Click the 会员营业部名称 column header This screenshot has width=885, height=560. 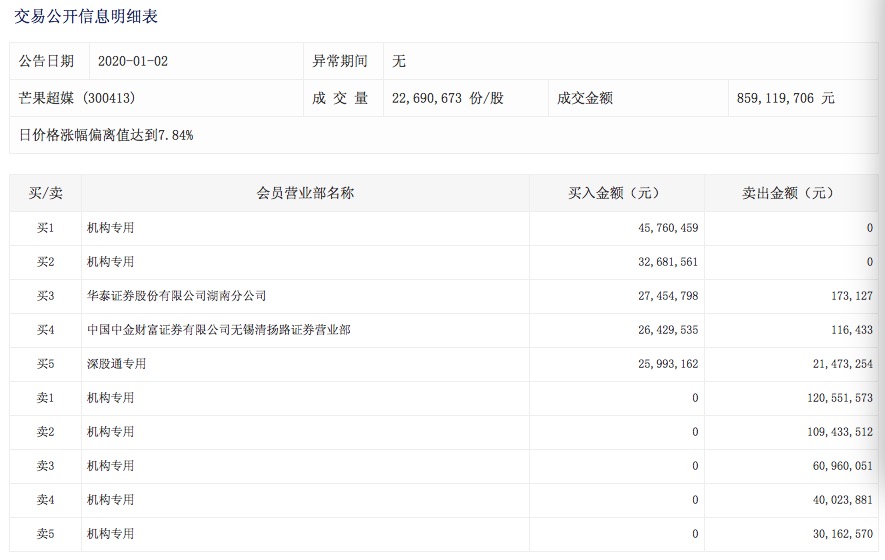click(x=305, y=193)
